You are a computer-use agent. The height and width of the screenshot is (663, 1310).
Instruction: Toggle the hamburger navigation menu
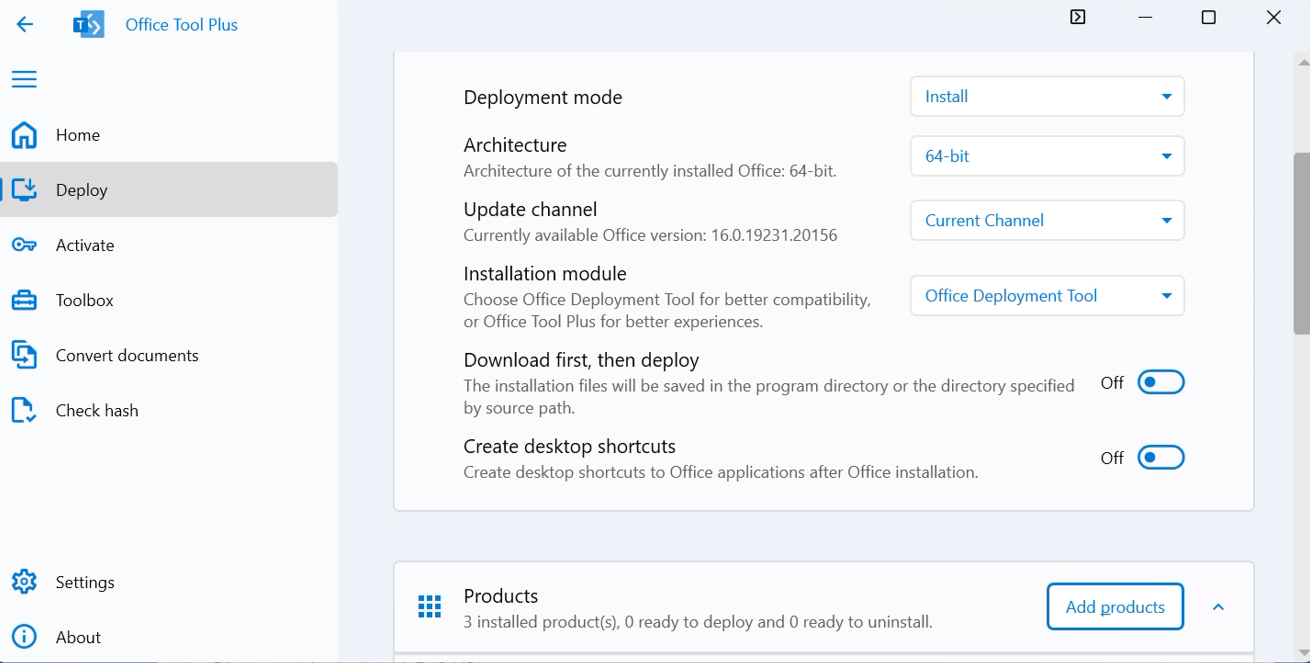pyautogui.click(x=24, y=79)
